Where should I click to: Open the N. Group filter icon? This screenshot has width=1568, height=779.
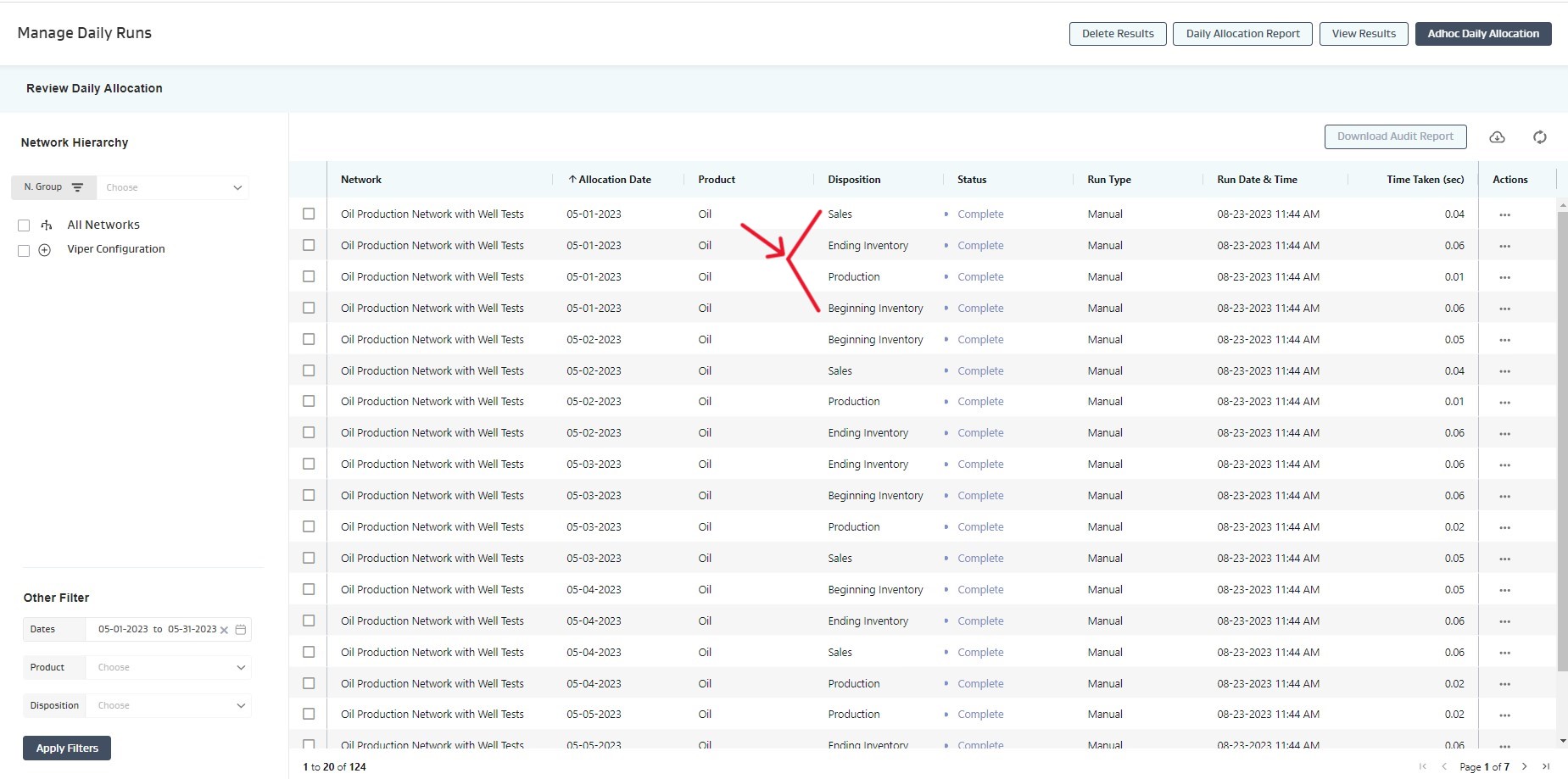click(x=77, y=187)
